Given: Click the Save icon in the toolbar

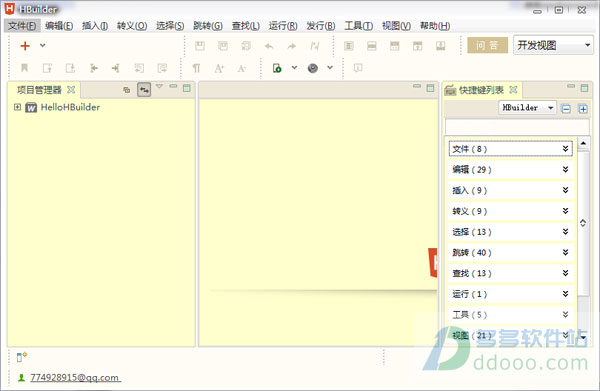Looking at the screenshot, I should click(x=200, y=46).
